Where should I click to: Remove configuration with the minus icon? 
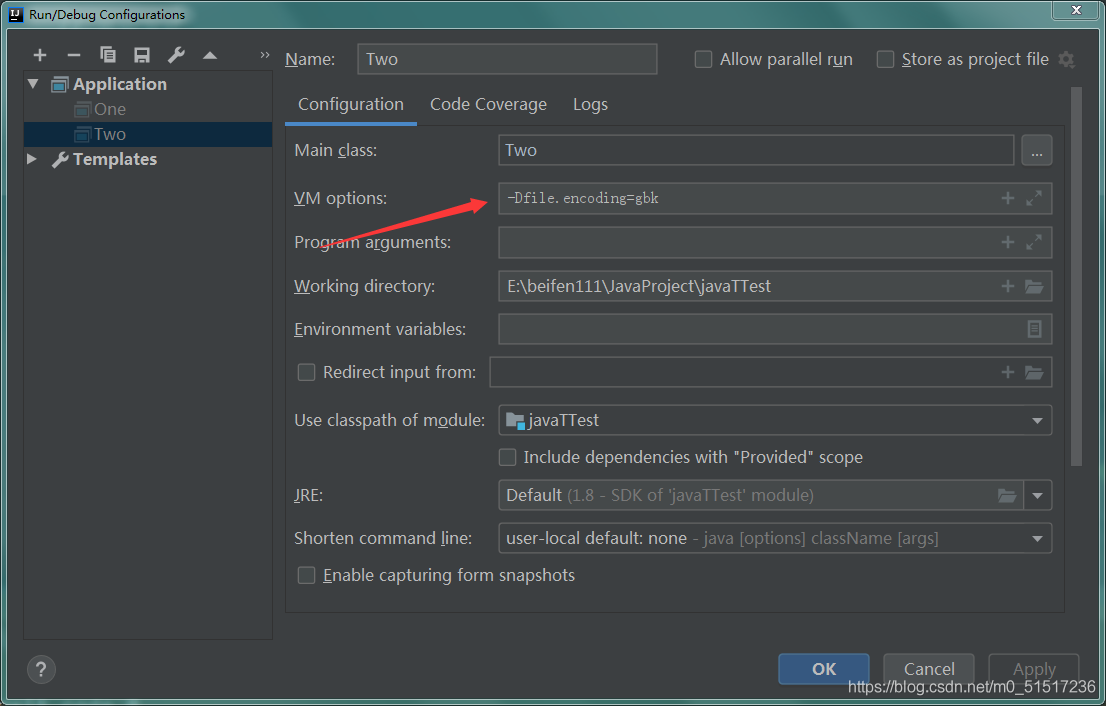pos(74,55)
